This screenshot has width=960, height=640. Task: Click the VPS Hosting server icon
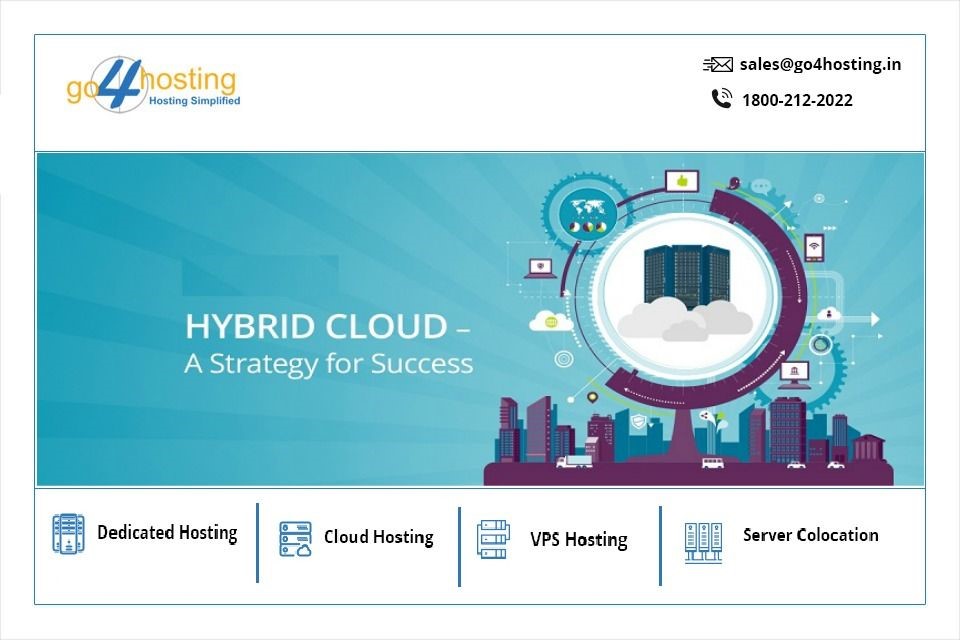[493, 540]
